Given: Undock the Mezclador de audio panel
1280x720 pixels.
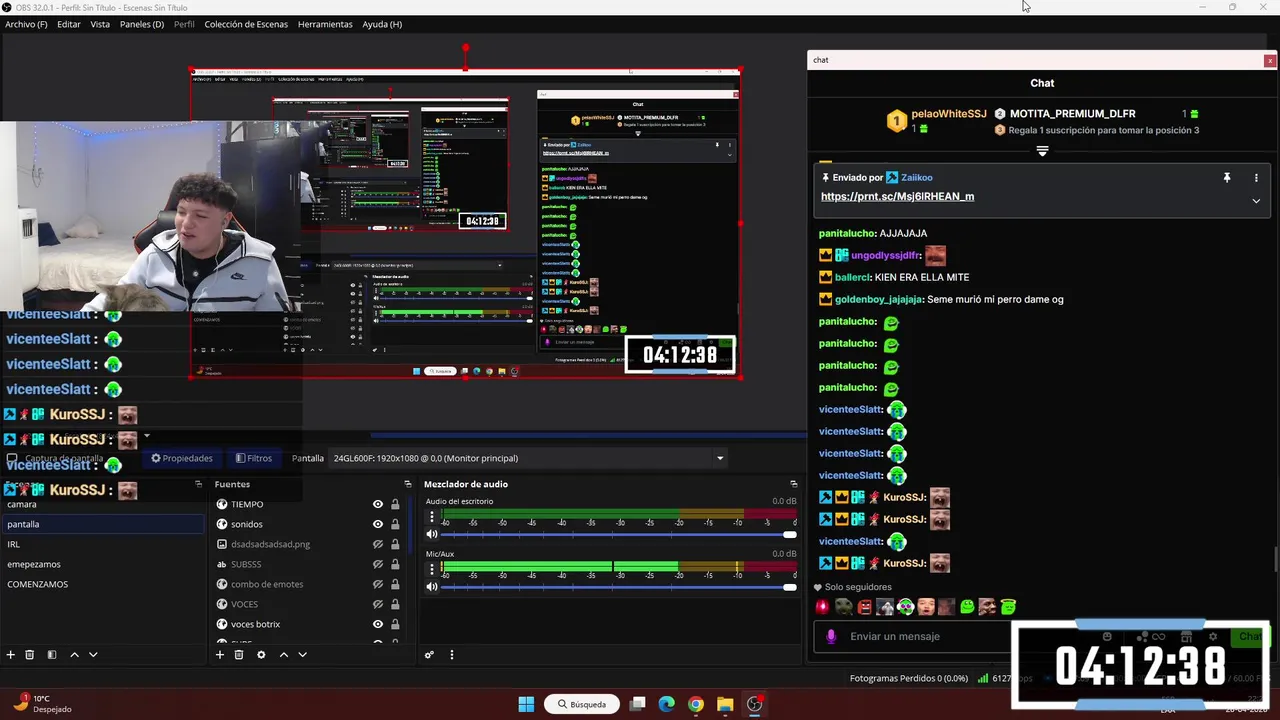Looking at the screenshot, I should [x=794, y=484].
